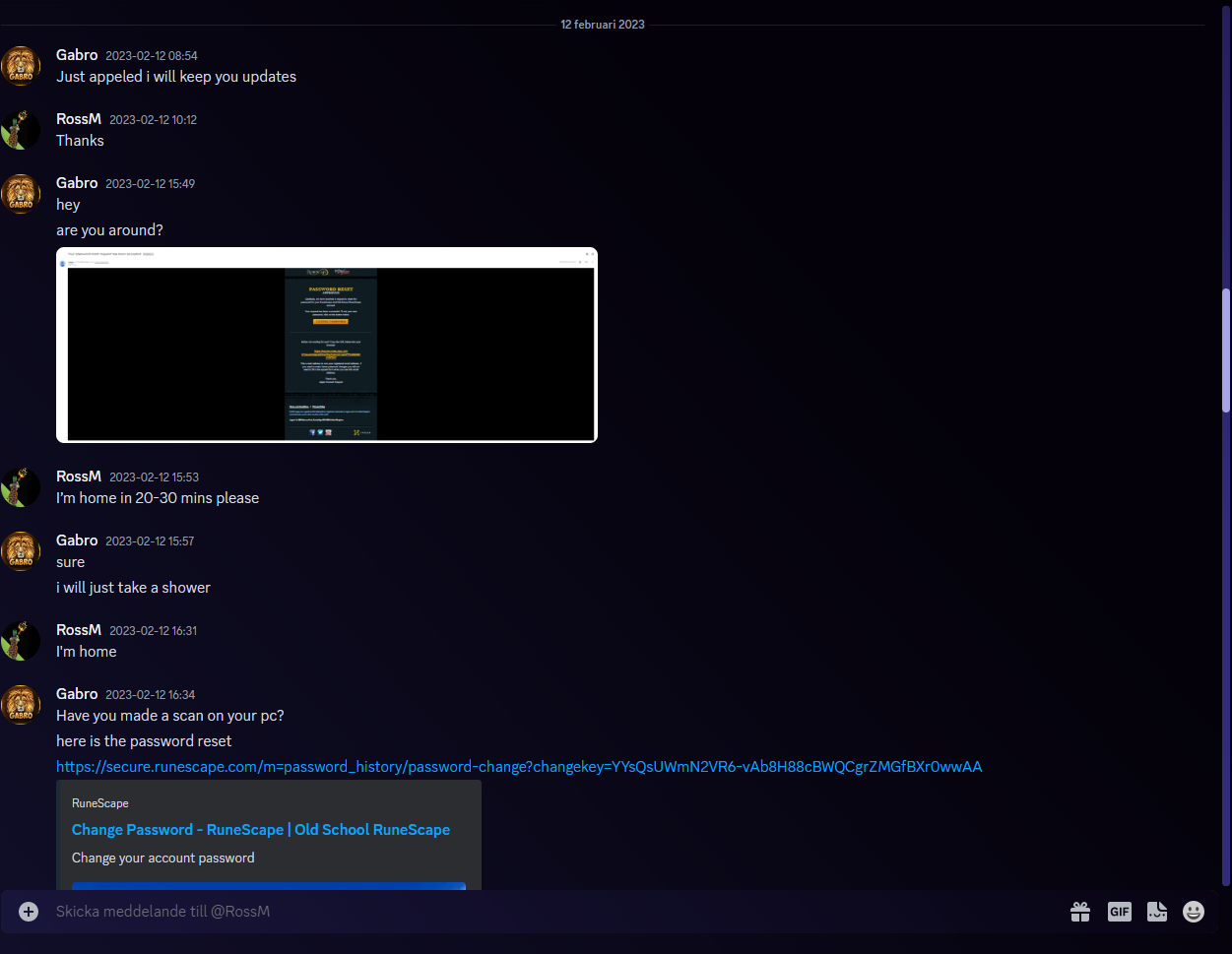Open the secure.runescape.com password reset link

pyautogui.click(x=518, y=766)
